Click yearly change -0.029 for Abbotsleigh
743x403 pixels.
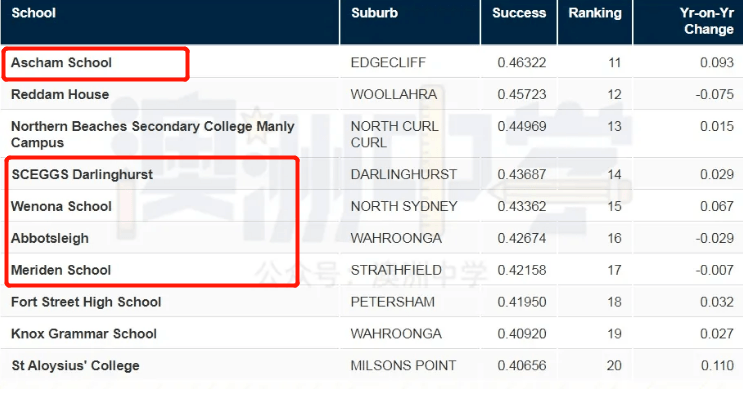coord(715,238)
